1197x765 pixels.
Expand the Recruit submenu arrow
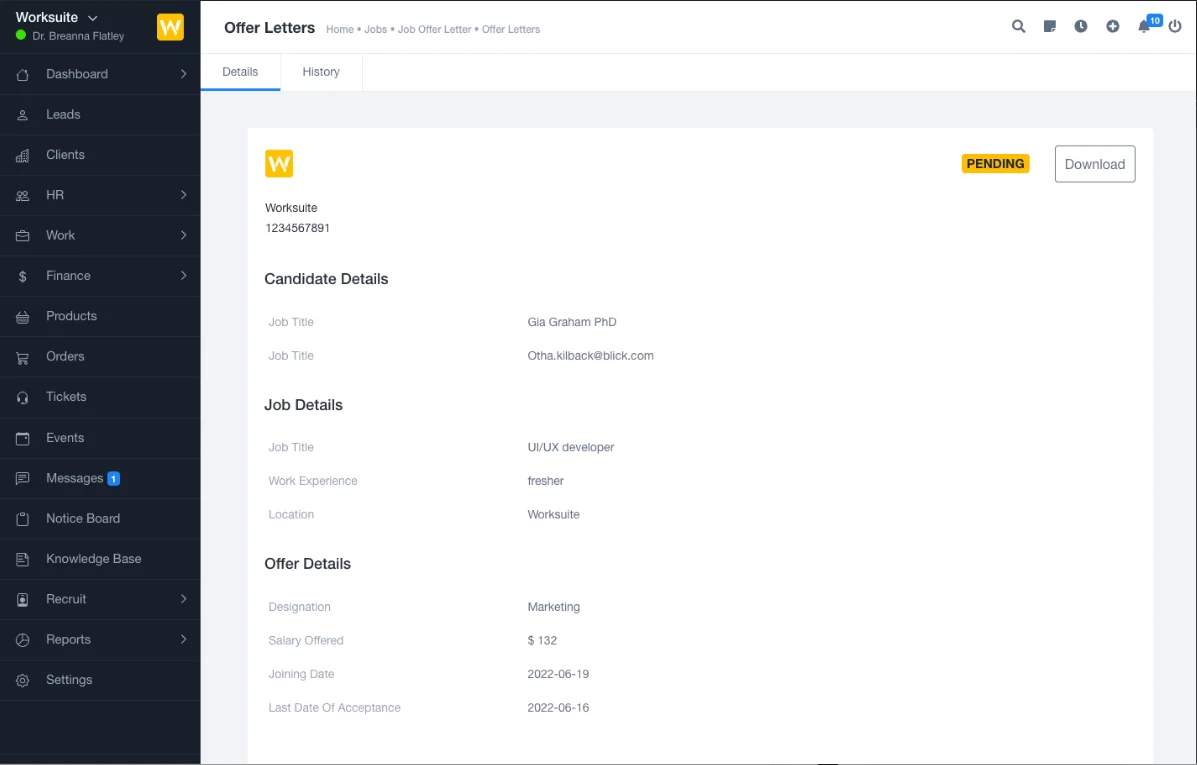183,599
